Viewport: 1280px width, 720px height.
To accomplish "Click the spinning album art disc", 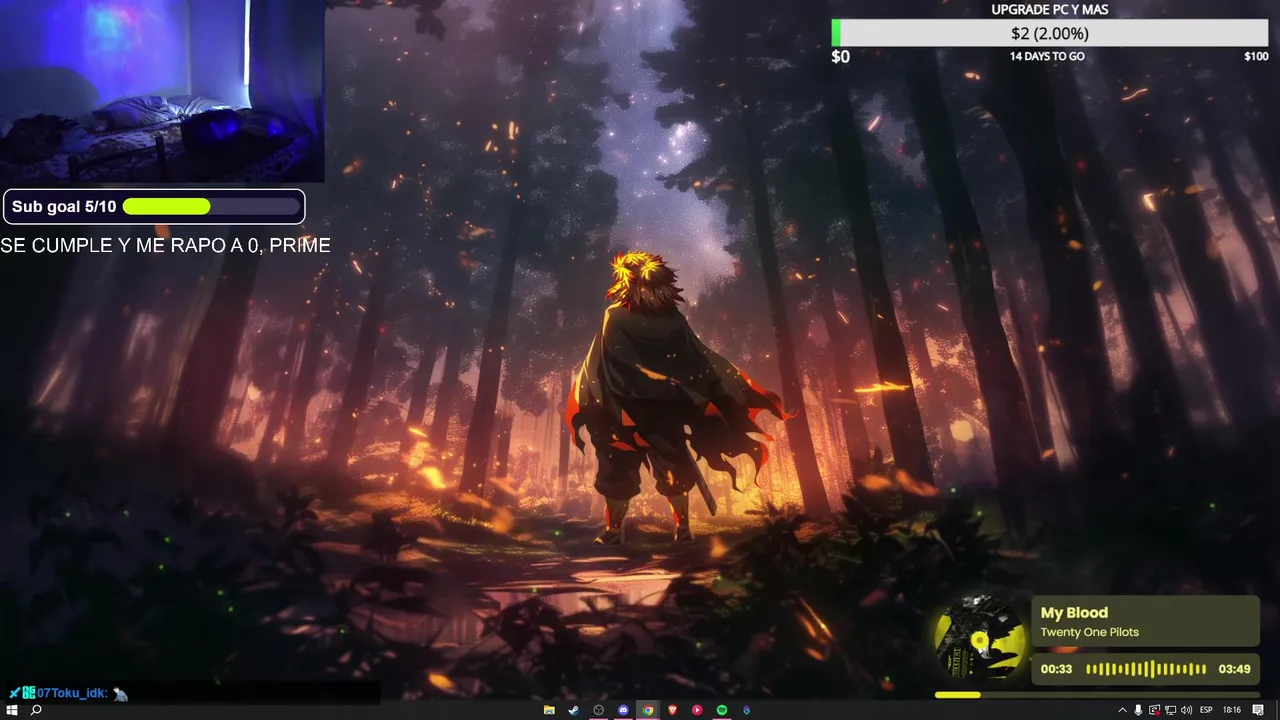I will click(x=980, y=640).
